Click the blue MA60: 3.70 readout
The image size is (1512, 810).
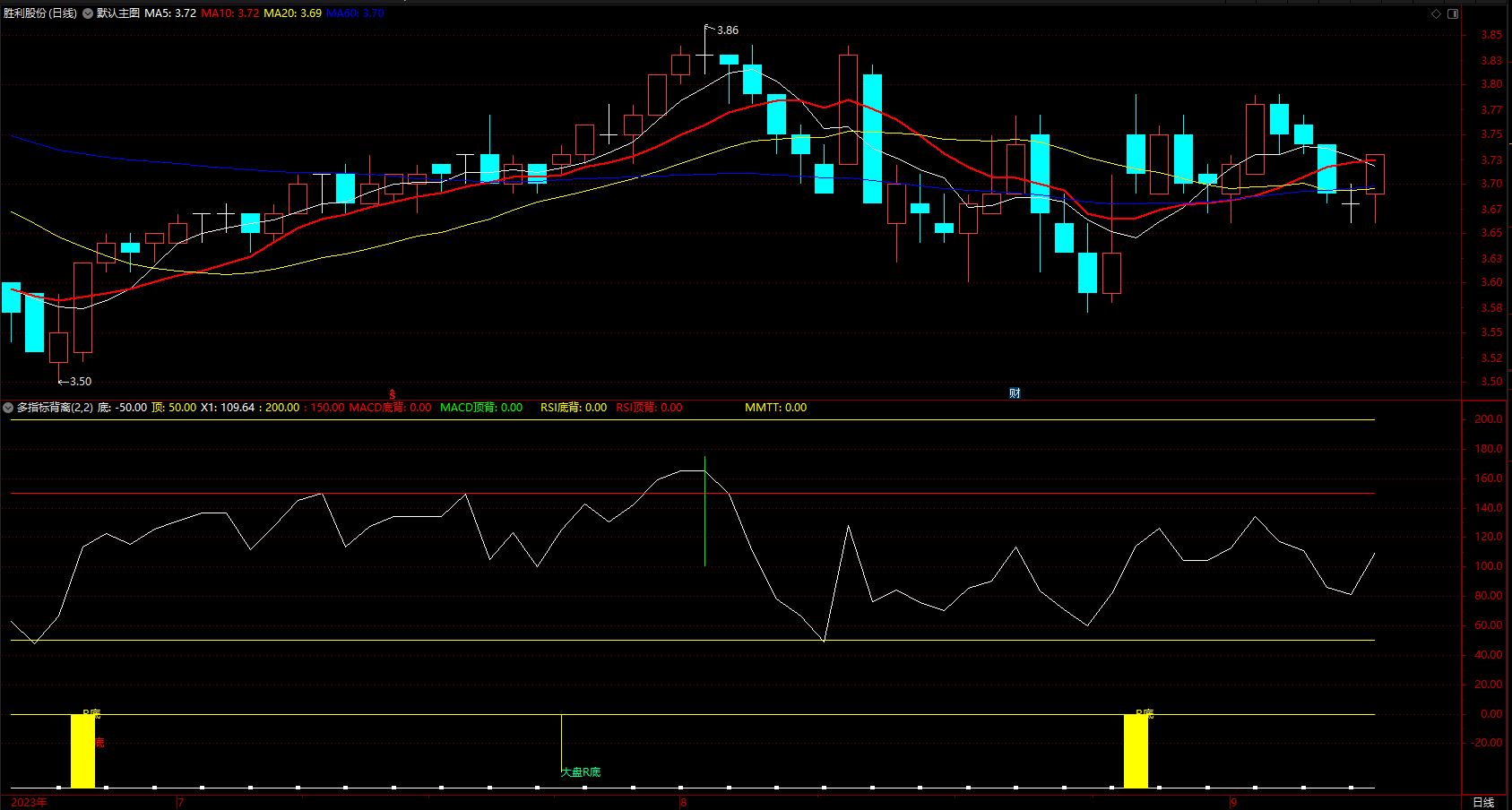[x=355, y=13]
